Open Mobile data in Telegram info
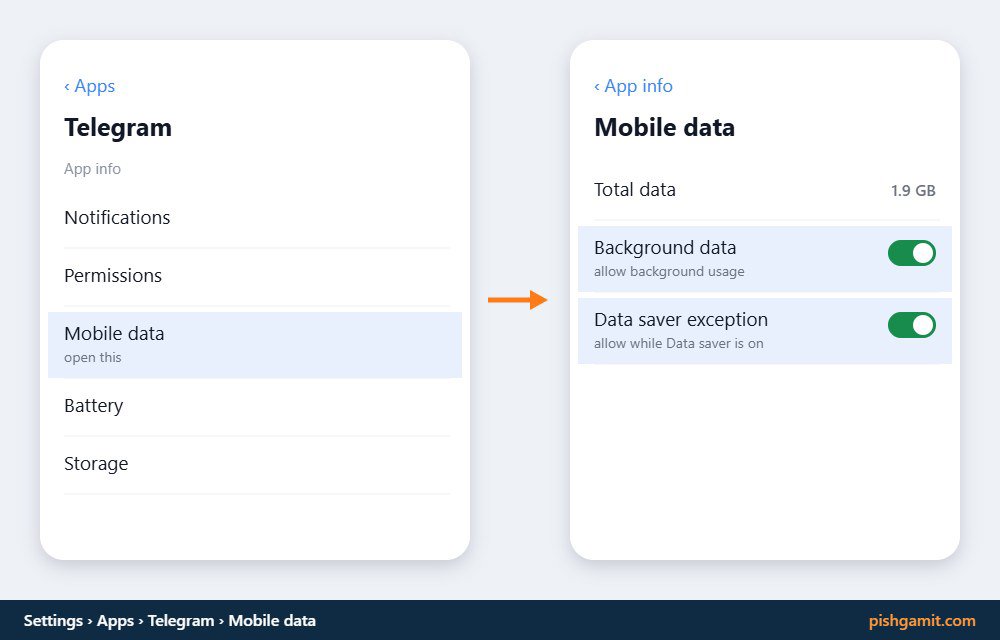 pos(255,345)
